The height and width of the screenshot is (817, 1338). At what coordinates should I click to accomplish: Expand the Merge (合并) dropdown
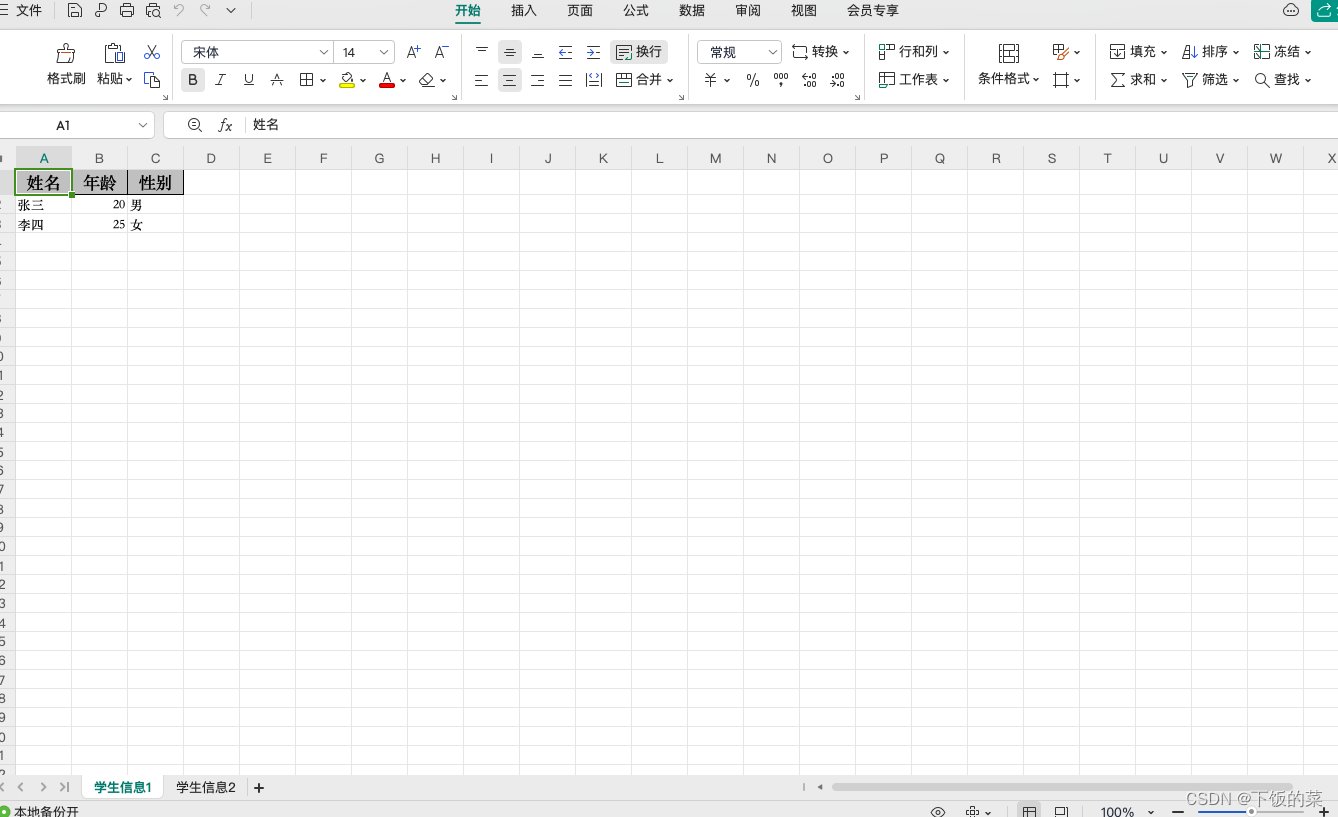point(670,80)
